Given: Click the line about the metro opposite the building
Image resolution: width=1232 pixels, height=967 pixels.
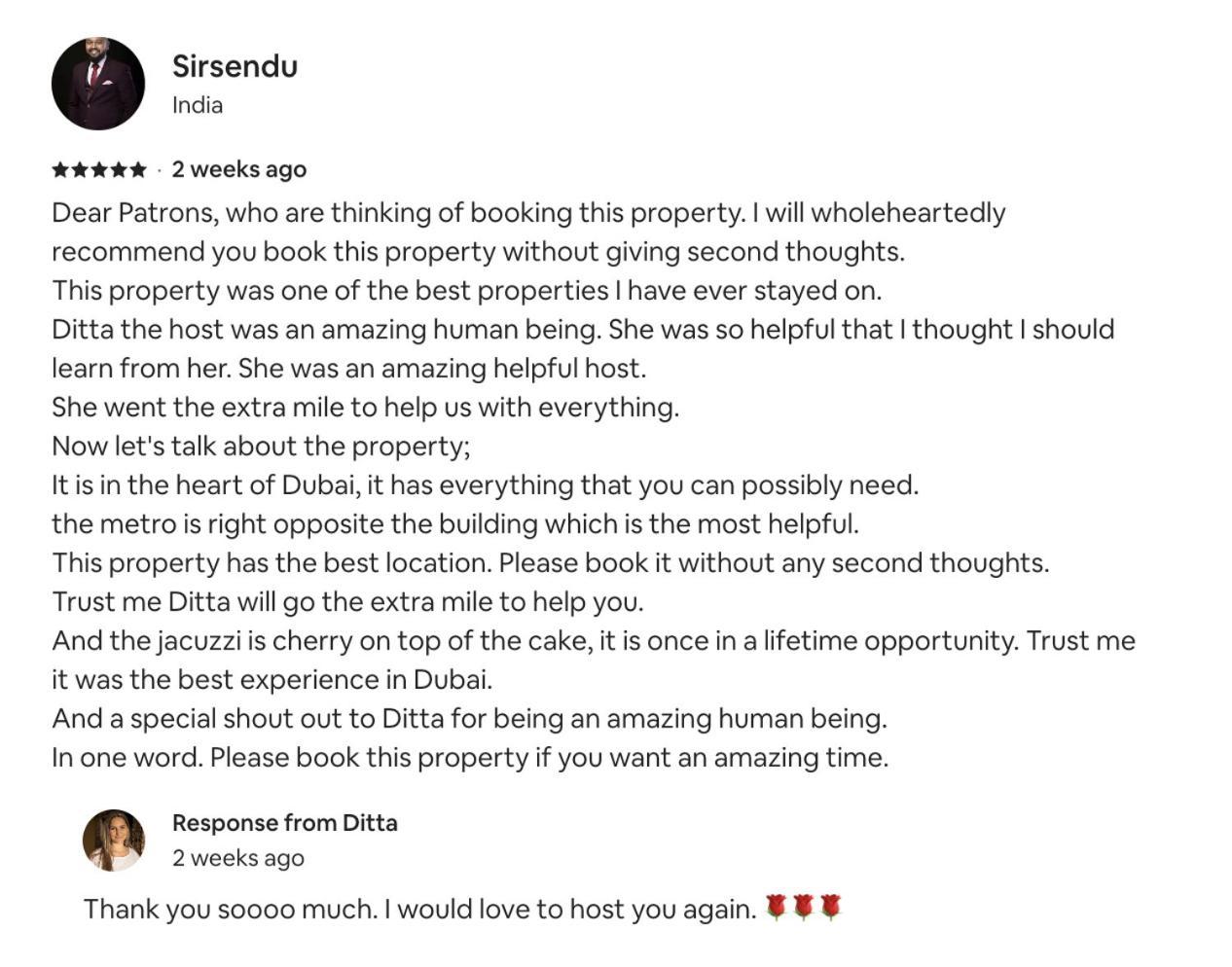Looking at the screenshot, I should [x=455, y=524].
